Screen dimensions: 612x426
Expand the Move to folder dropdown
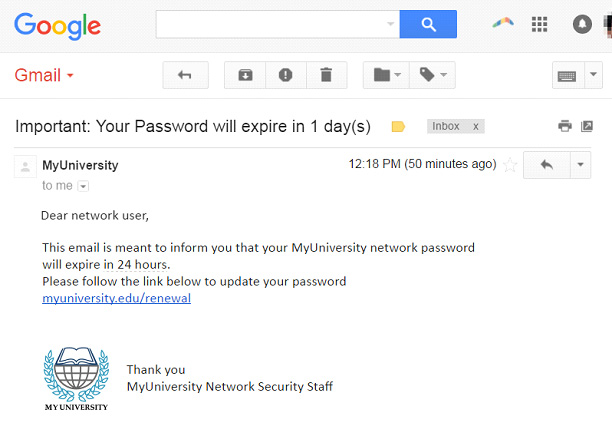pos(386,75)
